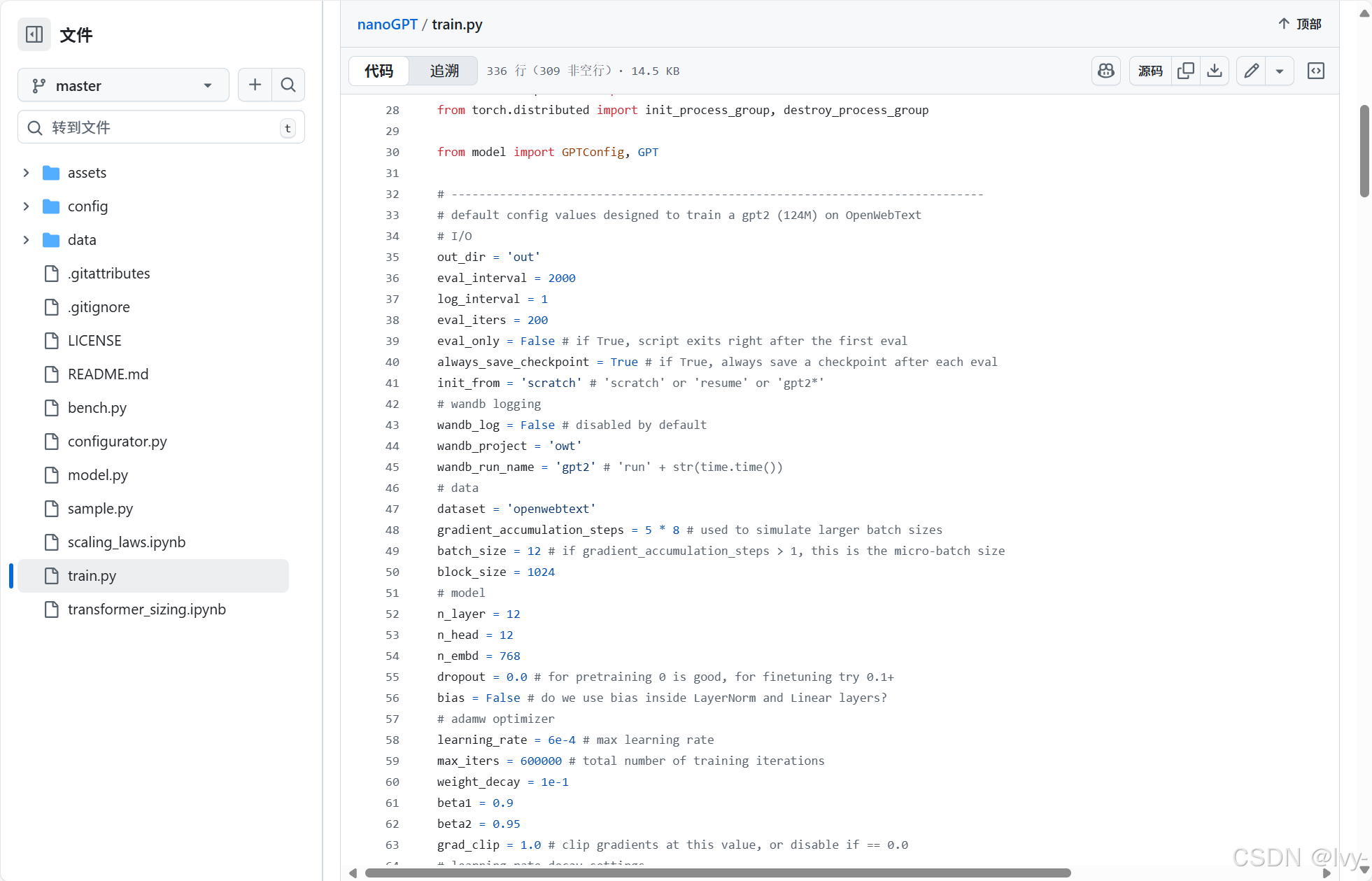The image size is (1372, 881).
Task: Download raw file icon
Action: pos(1215,71)
